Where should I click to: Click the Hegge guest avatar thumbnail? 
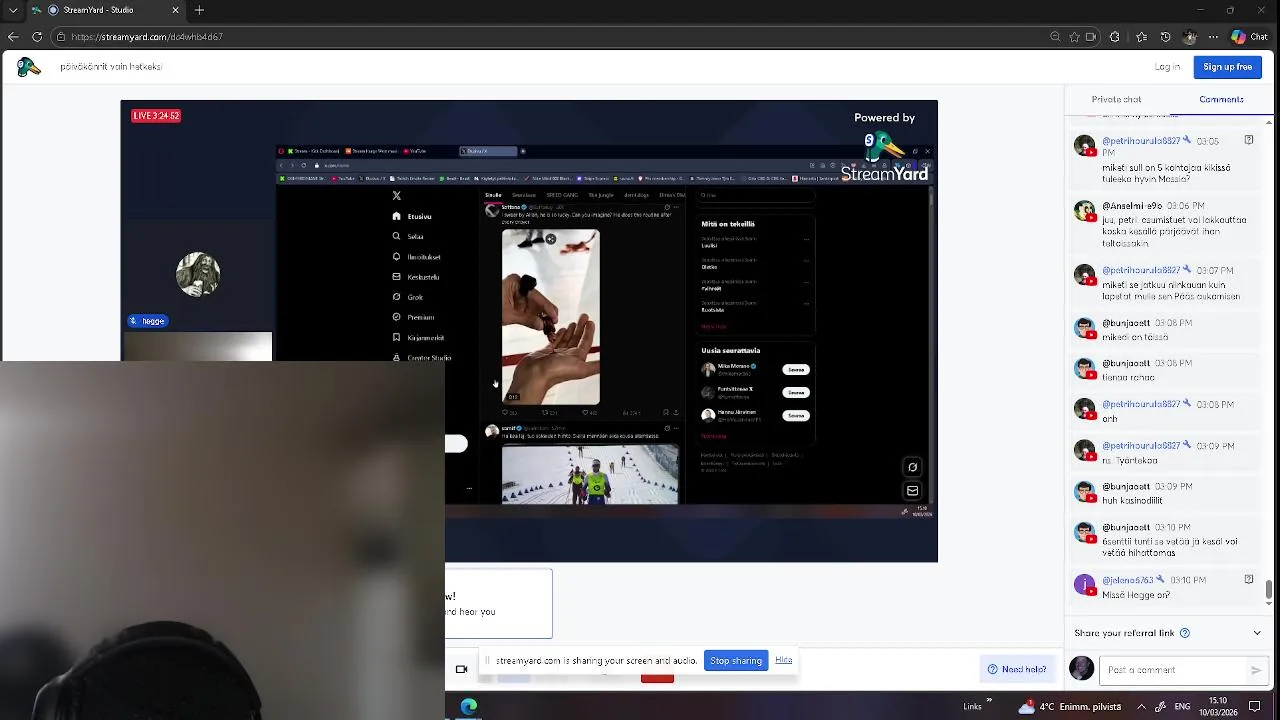[198, 274]
